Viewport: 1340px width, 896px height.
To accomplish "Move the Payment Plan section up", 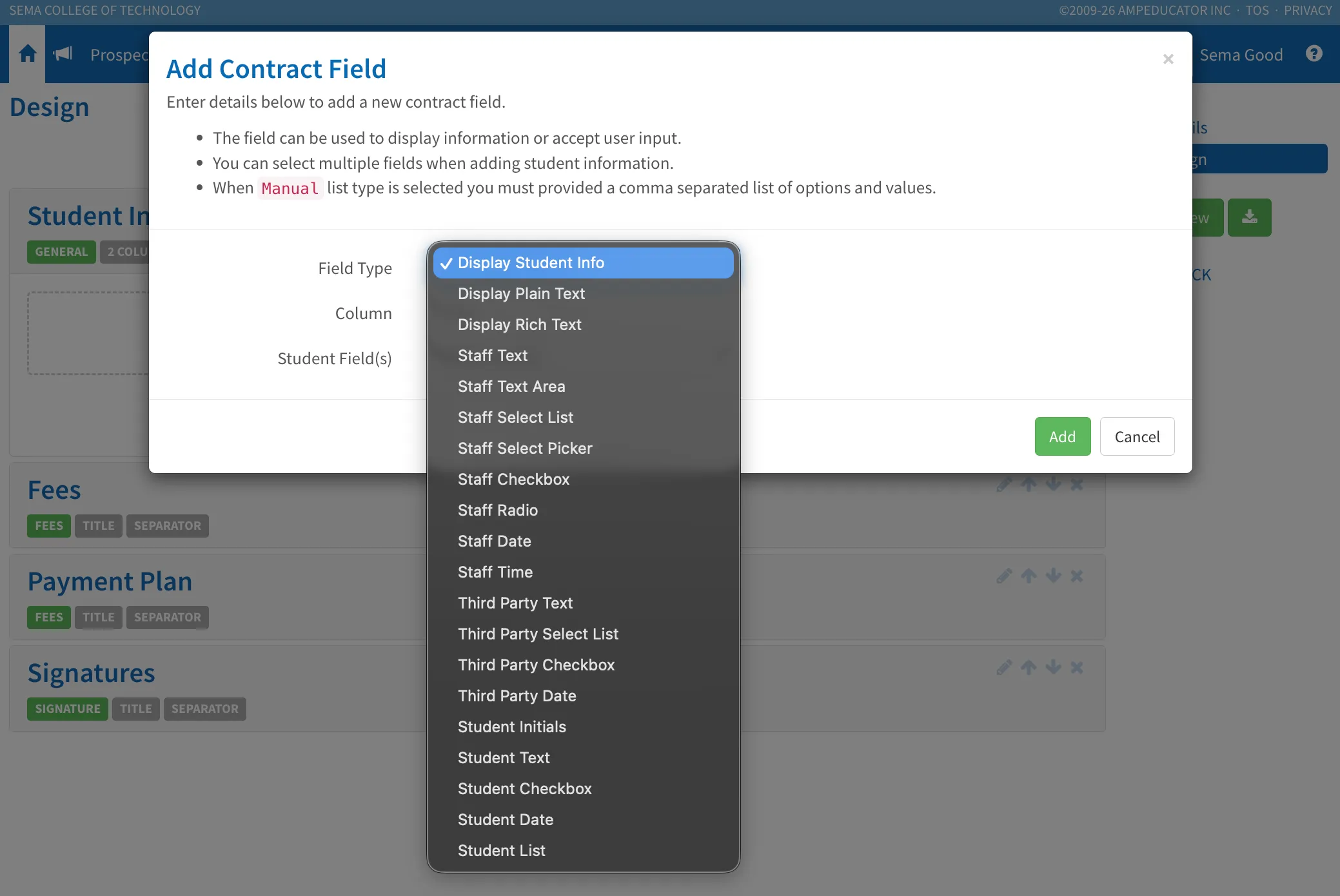I will [x=1029, y=576].
